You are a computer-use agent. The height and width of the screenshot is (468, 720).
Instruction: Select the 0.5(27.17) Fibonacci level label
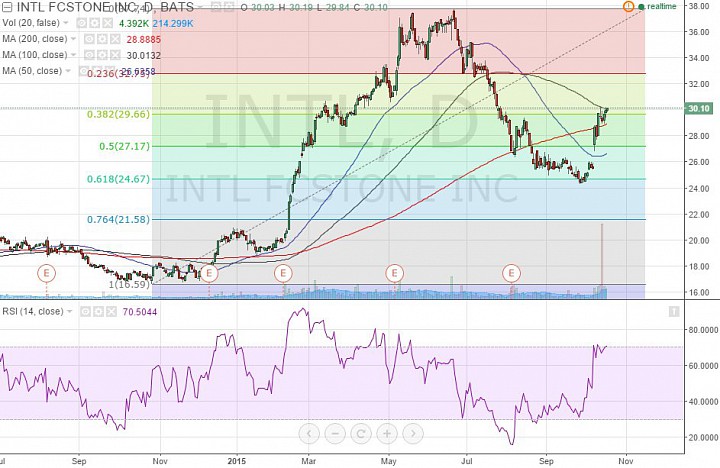point(124,146)
